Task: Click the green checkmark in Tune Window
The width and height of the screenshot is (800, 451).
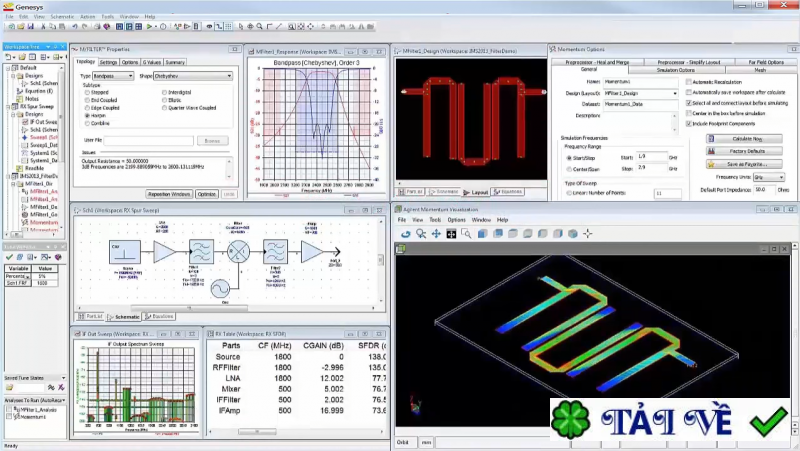Action: [9, 257]
